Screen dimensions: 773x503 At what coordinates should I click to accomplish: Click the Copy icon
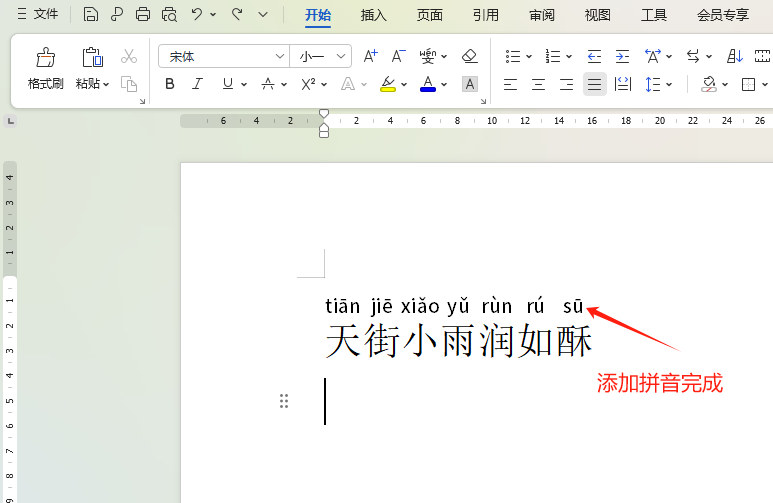[129, 84]
